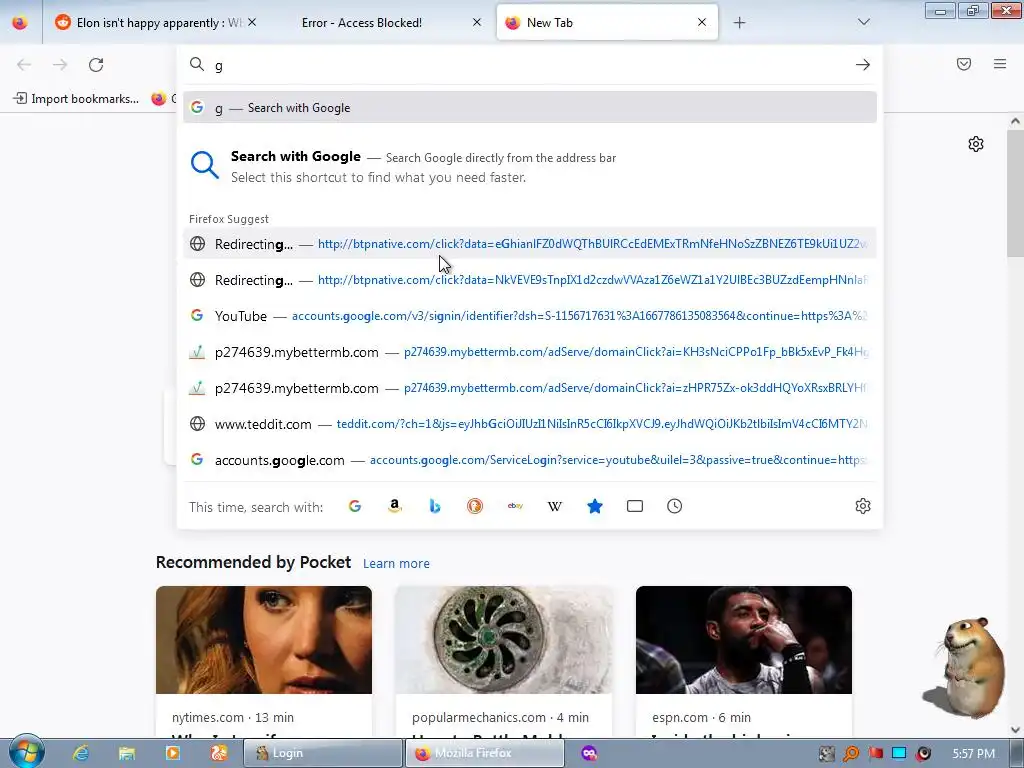Screen dimensions: 1024x768
Task: Select 'g — Search with Google' suggestion
Action: (530, 108)
